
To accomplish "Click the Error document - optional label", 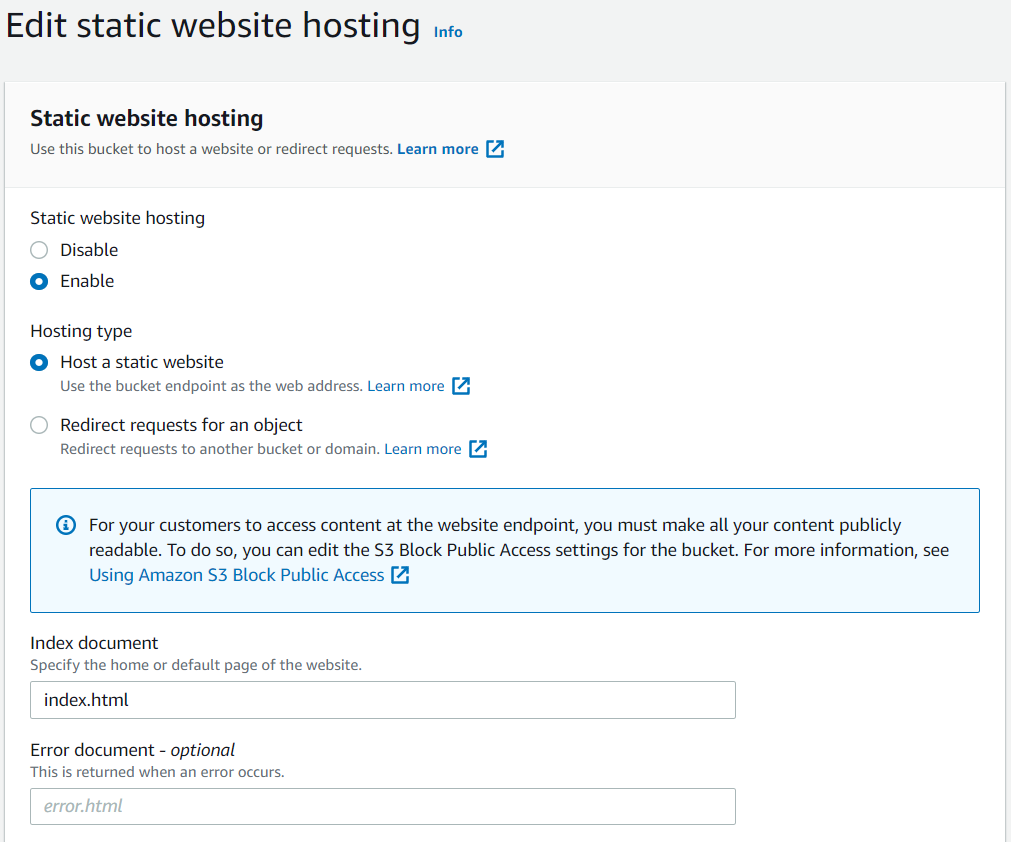I will (132, 750).
